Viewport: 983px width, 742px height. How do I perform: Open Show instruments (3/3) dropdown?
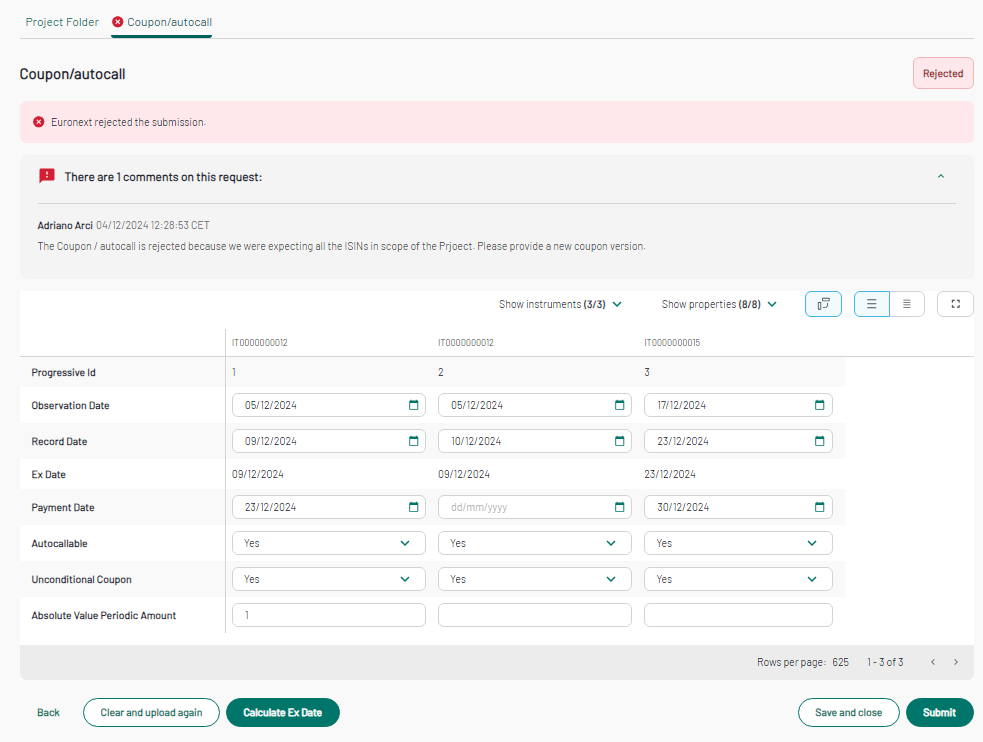click(x=560, y=304)
